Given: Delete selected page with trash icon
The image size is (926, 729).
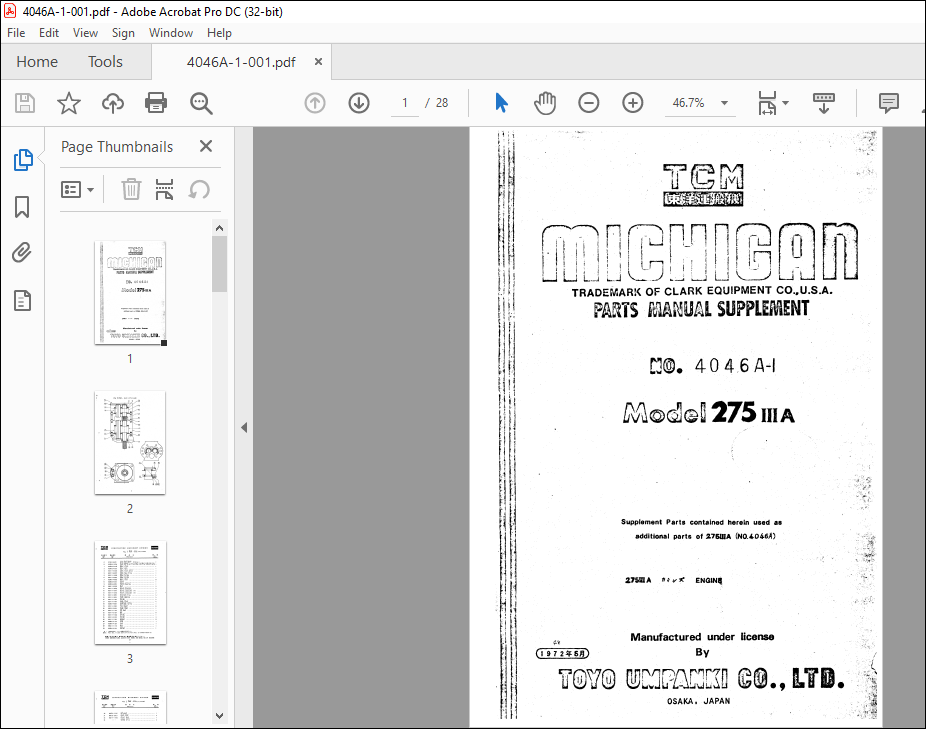Looking at the screenshot, I should (131, 190).
